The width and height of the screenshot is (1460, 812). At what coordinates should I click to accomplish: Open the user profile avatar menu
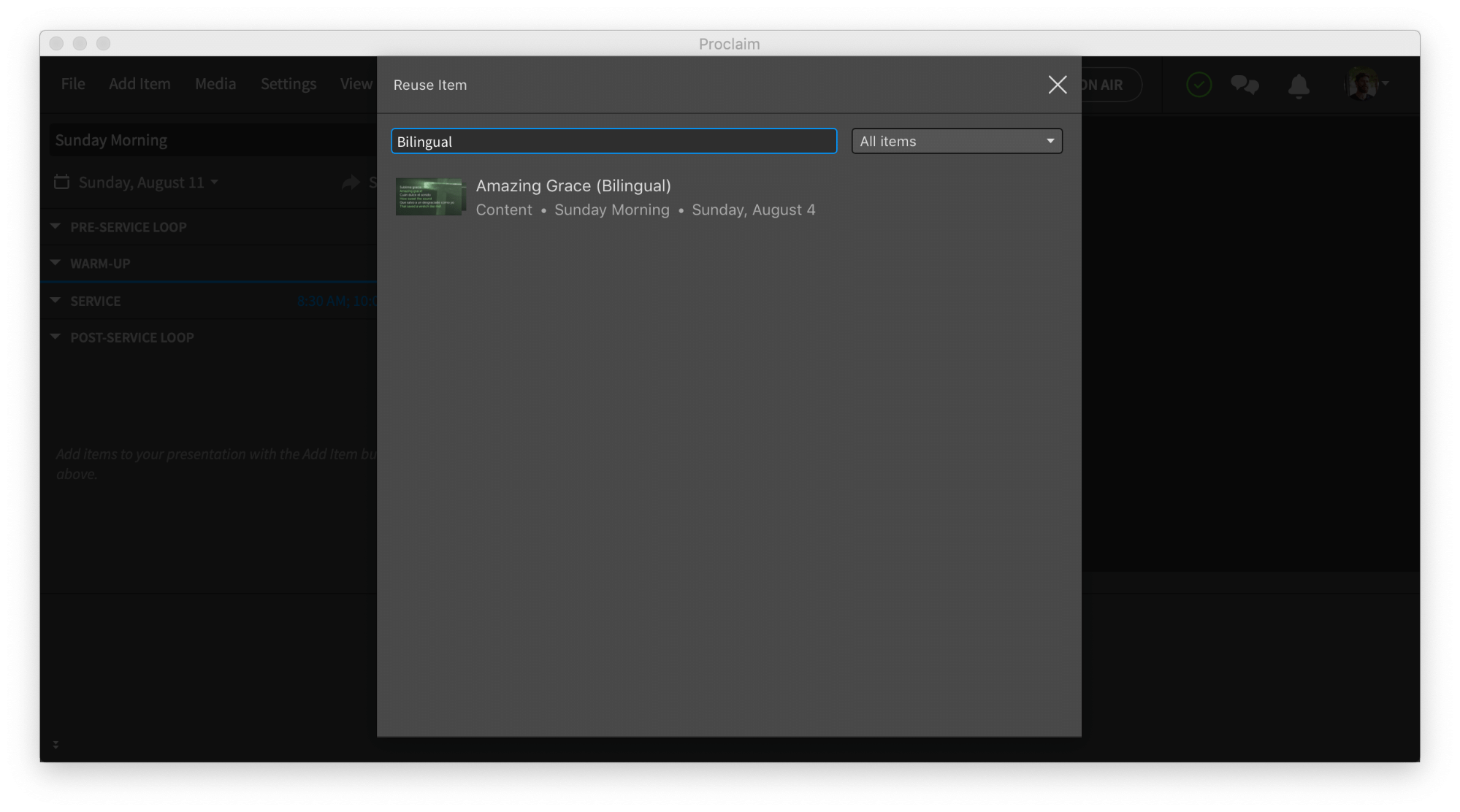pos(1366,85)
